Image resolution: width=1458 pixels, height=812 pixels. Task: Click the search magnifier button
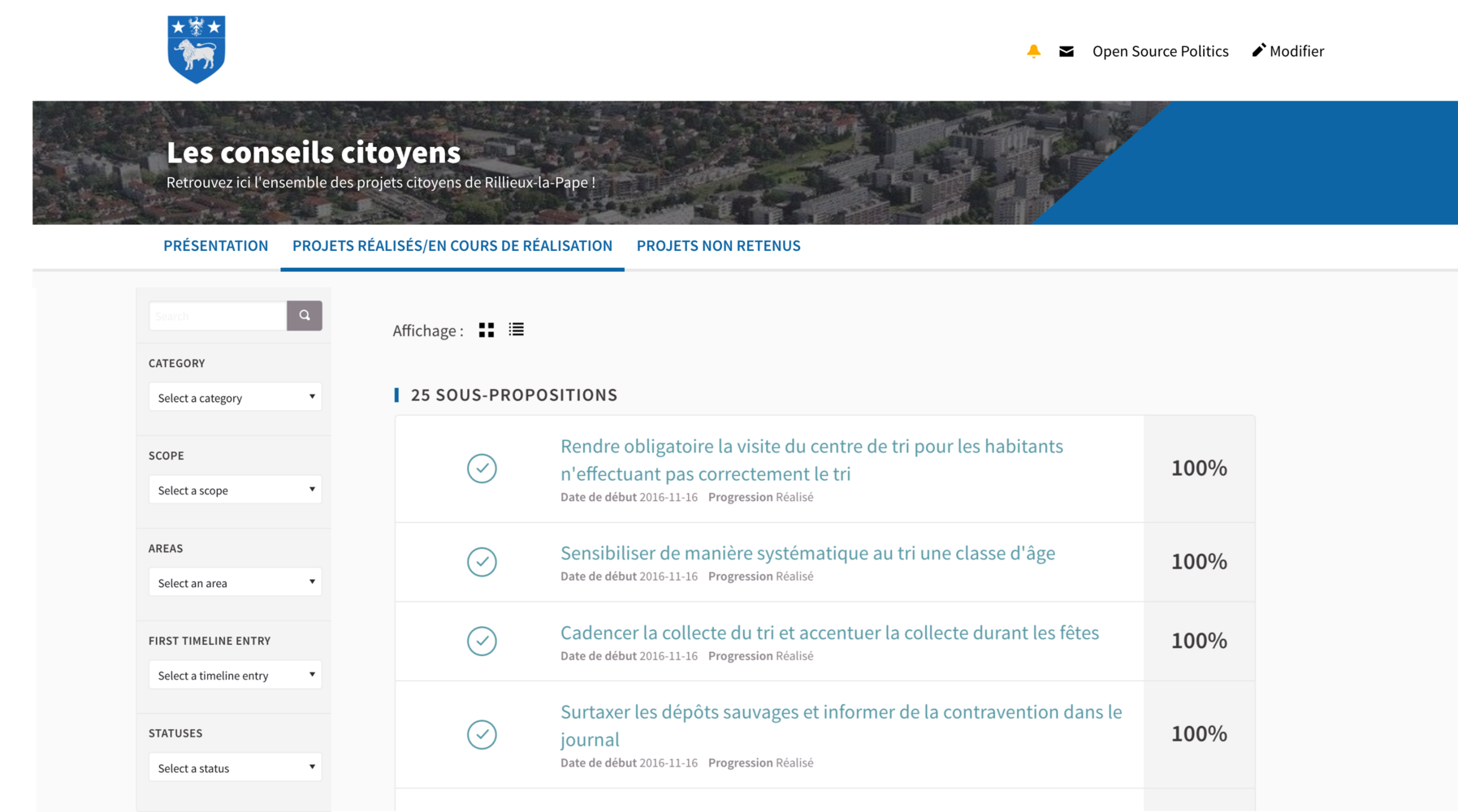(305, 316)
